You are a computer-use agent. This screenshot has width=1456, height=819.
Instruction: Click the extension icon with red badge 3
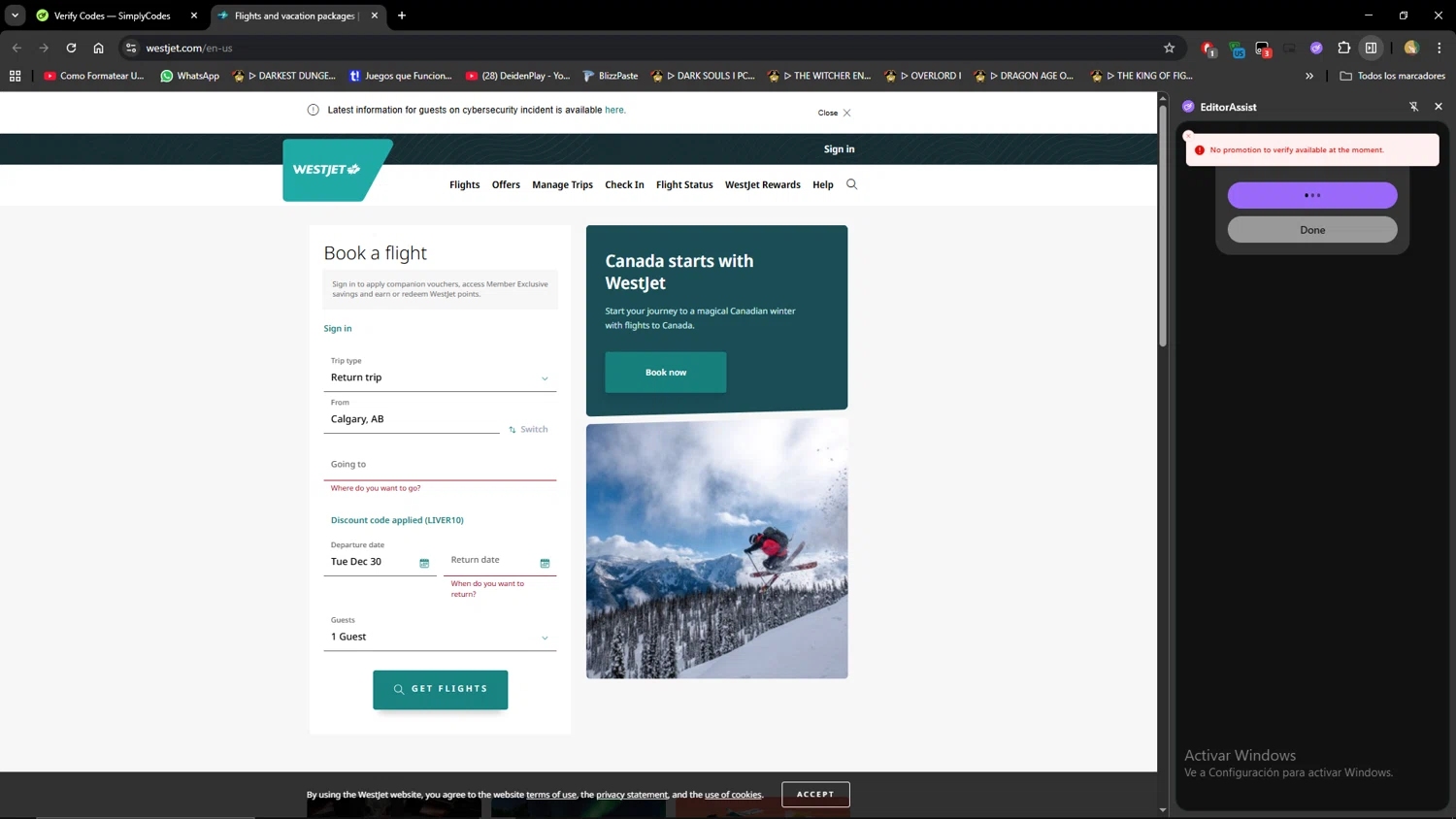point(1263,49)
